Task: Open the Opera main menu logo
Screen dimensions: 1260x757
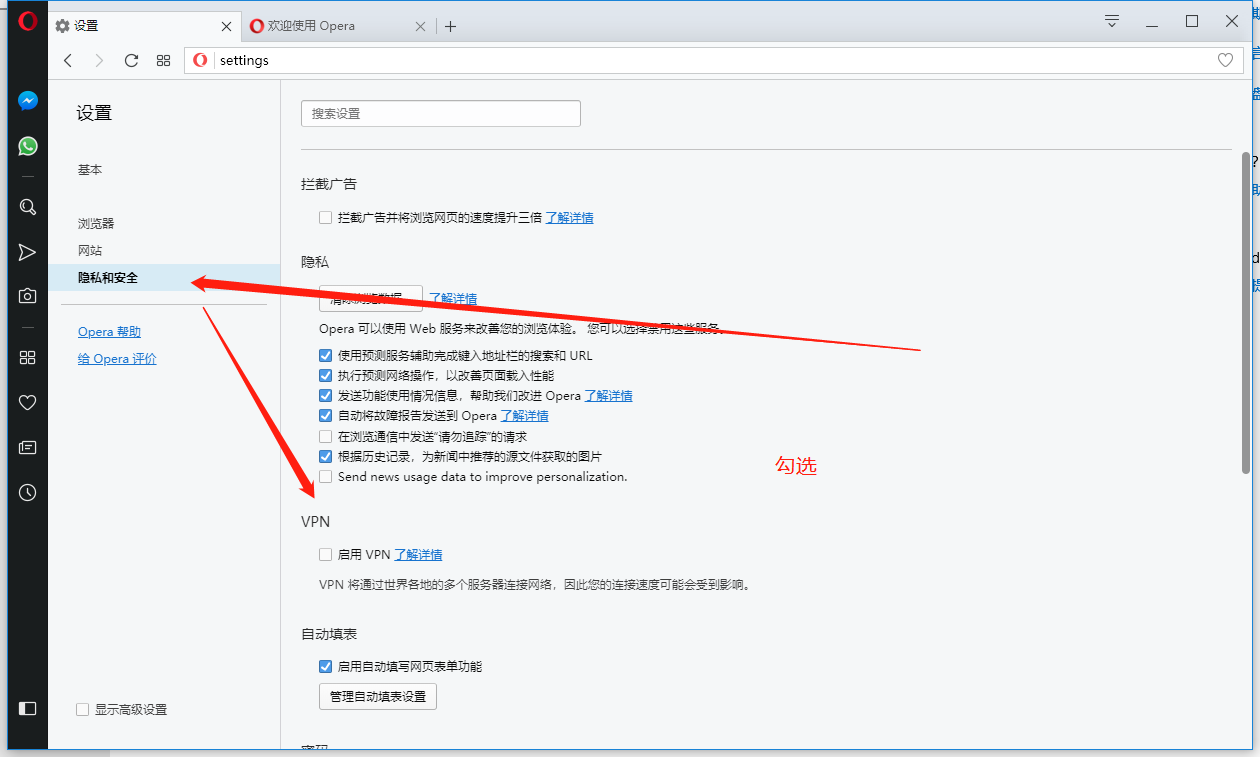Action: 28,21
